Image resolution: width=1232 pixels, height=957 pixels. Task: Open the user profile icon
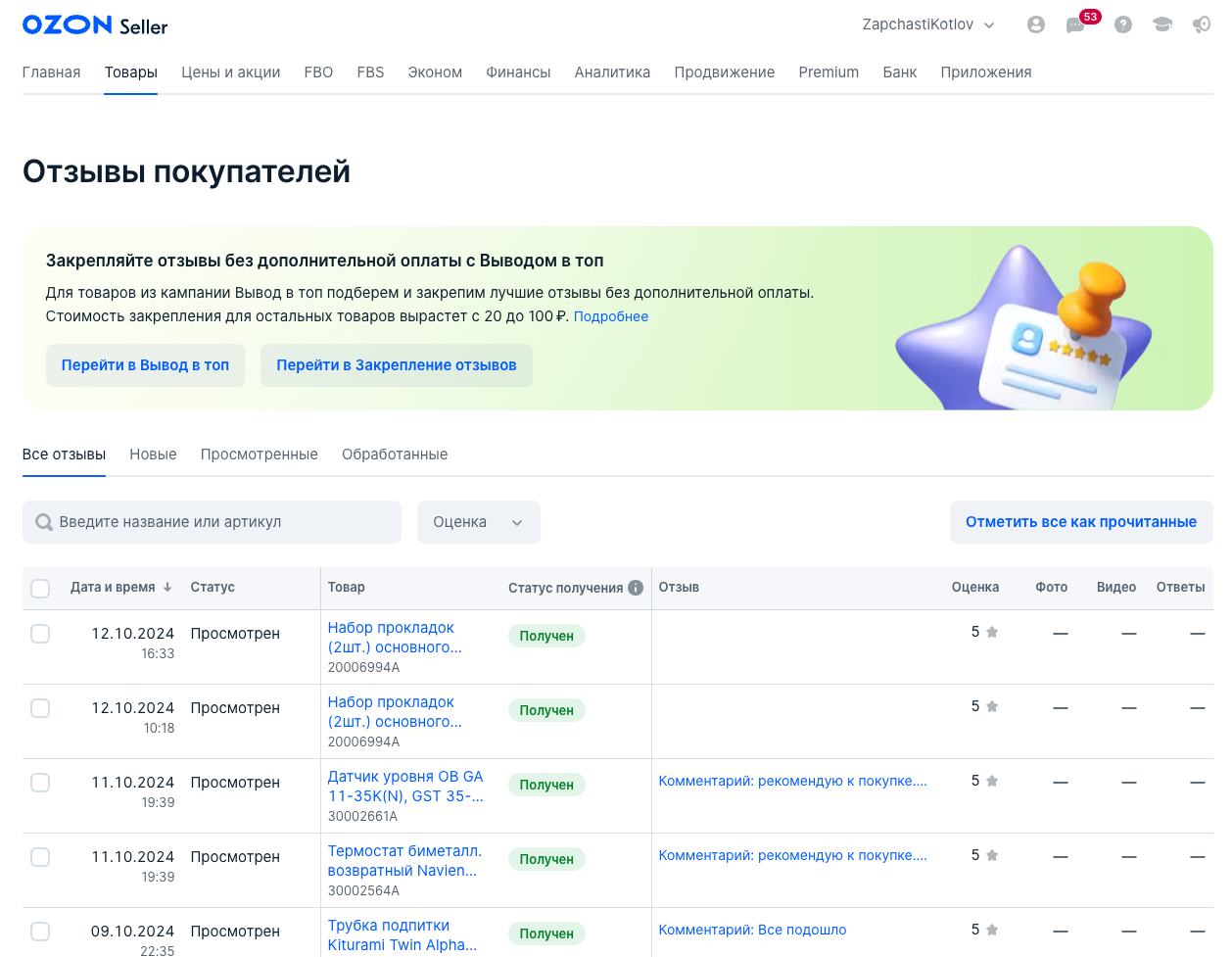click(1035, 24)
